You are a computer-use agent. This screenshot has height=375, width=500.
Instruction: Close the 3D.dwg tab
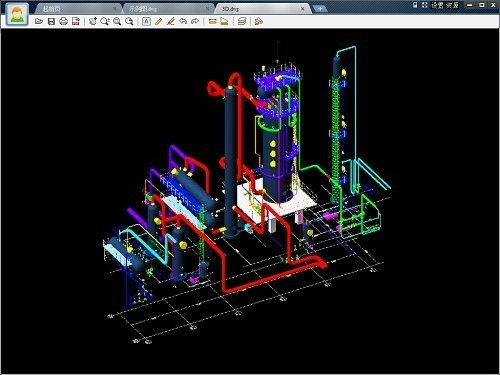coord(302,9)
